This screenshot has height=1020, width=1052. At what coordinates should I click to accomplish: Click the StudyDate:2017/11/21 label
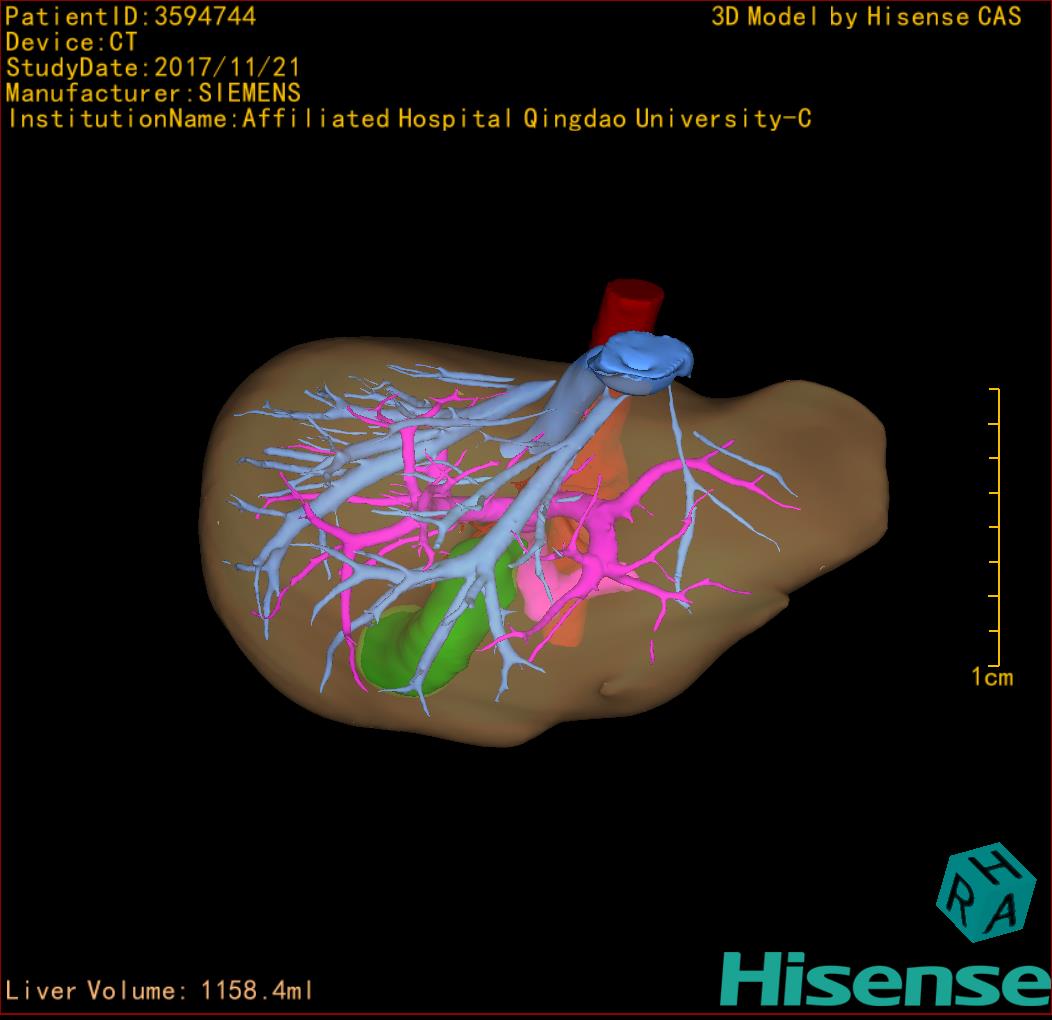pyautogui.click(x=153, y=68)
